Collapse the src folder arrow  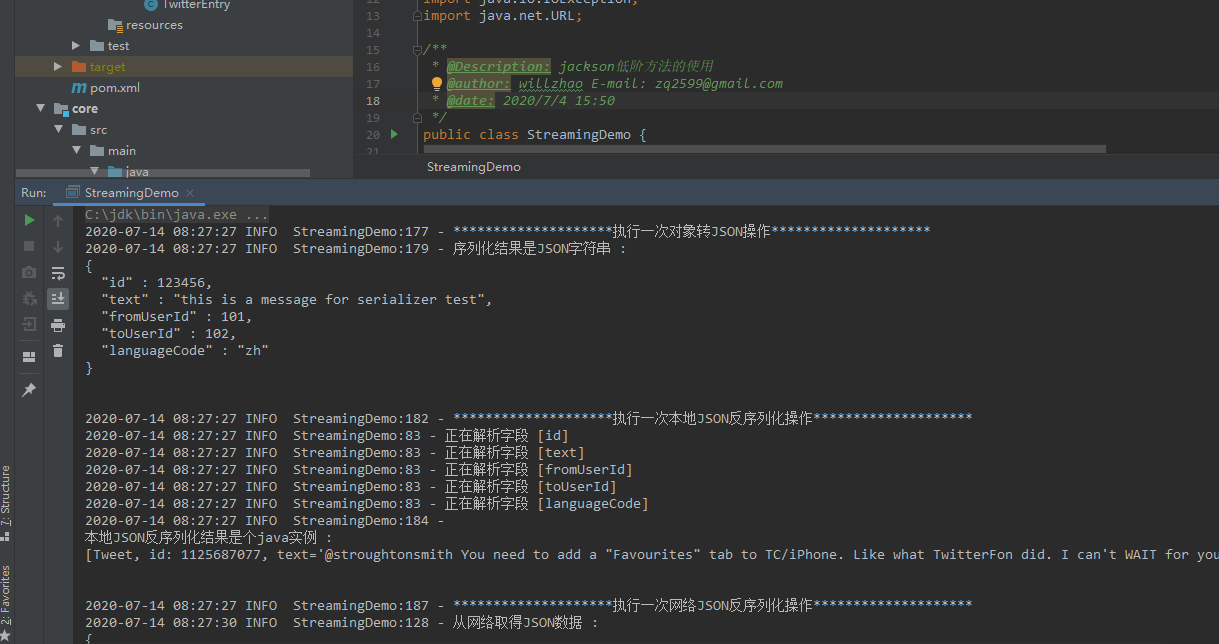point(58,130)
